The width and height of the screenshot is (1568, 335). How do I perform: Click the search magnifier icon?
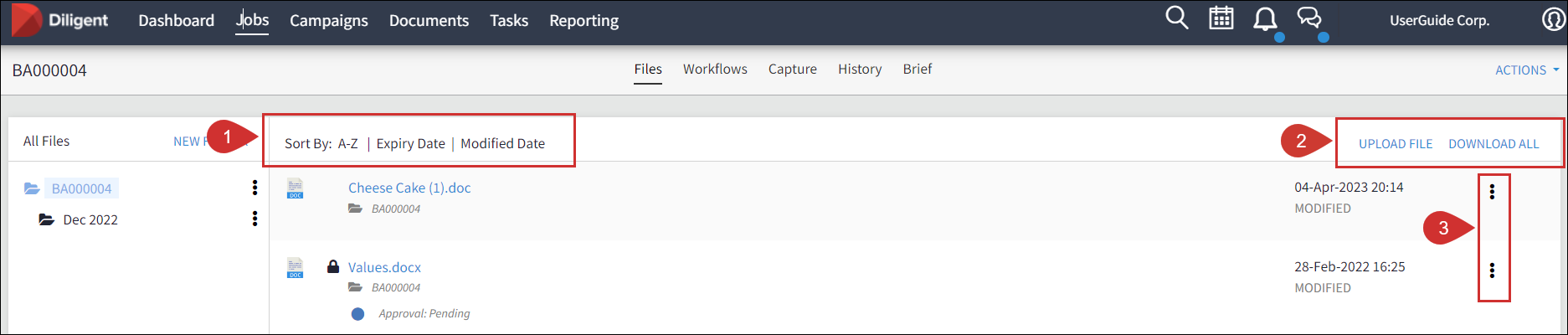tap(1176, 18)
